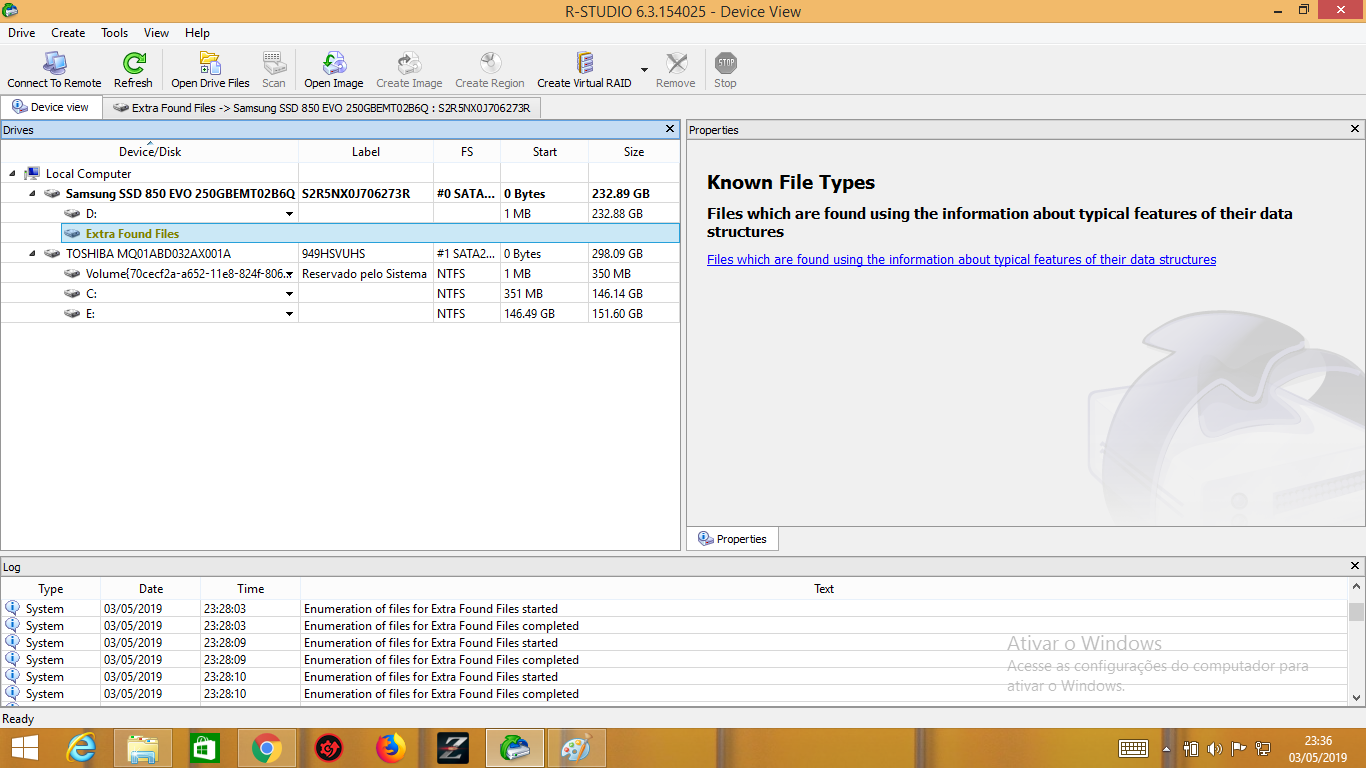Open the View menu
Image resolution: width=1366 pixels, height=768 pixels.
(x=156, y=33)
